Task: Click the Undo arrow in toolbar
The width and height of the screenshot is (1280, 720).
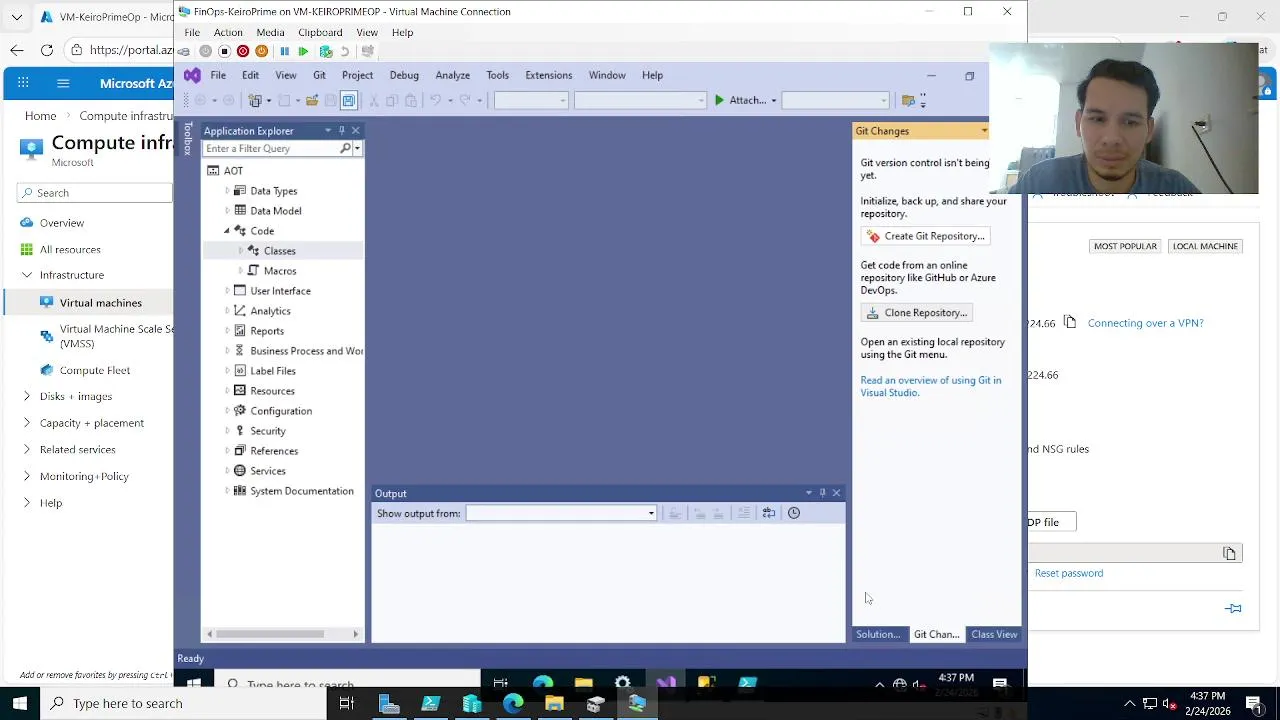Action: (x=435, y=100)
